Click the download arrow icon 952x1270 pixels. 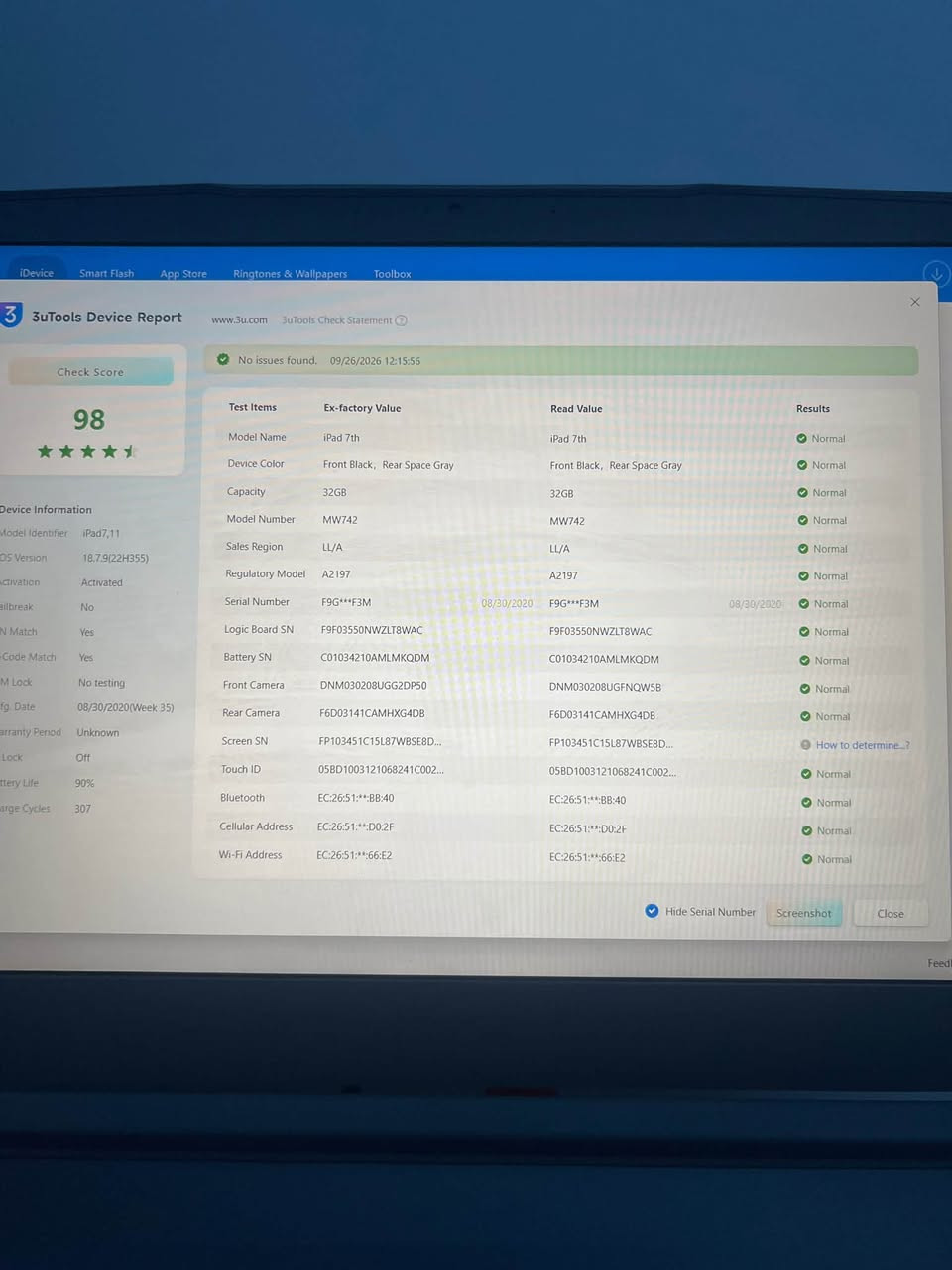pyautogui.click(x=936, y=274)
